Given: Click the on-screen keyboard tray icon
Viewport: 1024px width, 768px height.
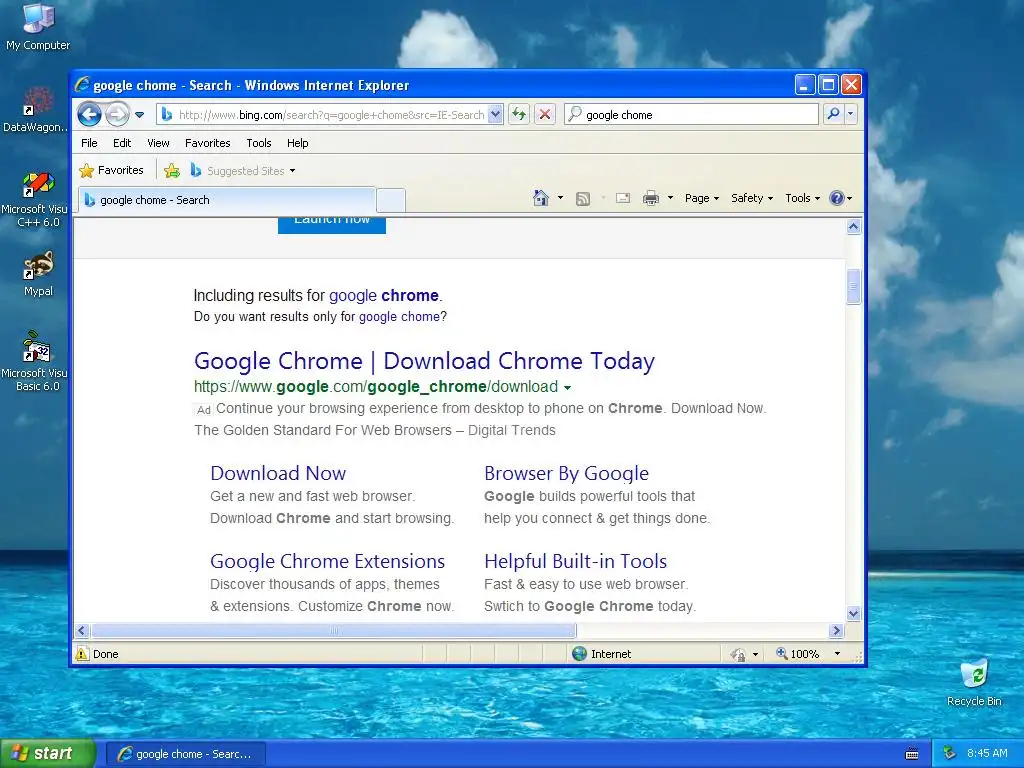Looking at the screenshot, I should pos(912,754).
